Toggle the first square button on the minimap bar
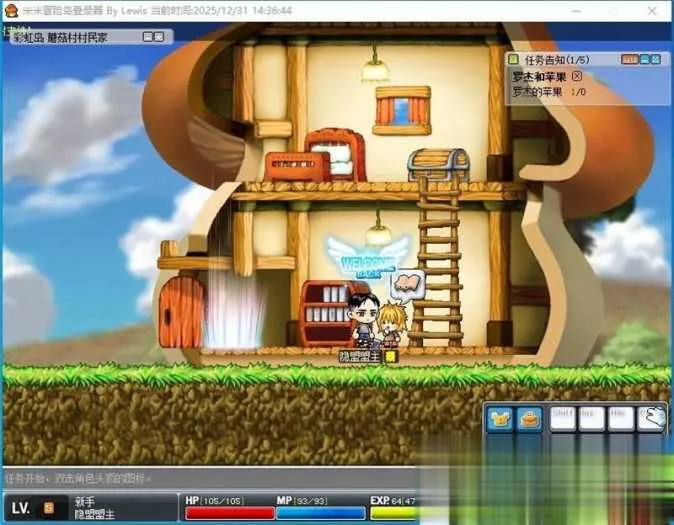This screenshot has height=525, width=674. tap(147, 37)
